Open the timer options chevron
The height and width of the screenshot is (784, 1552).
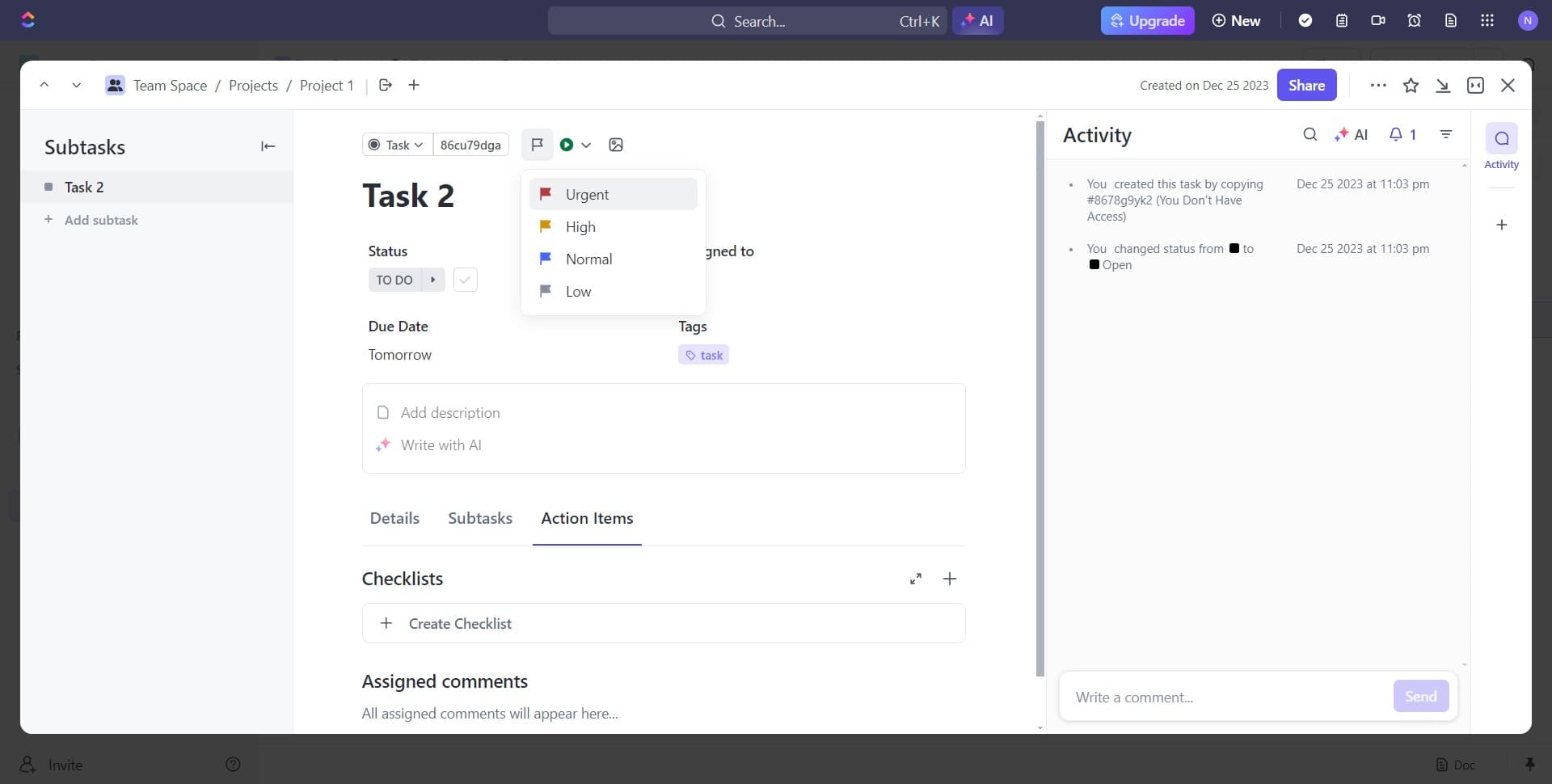point(586,145)
